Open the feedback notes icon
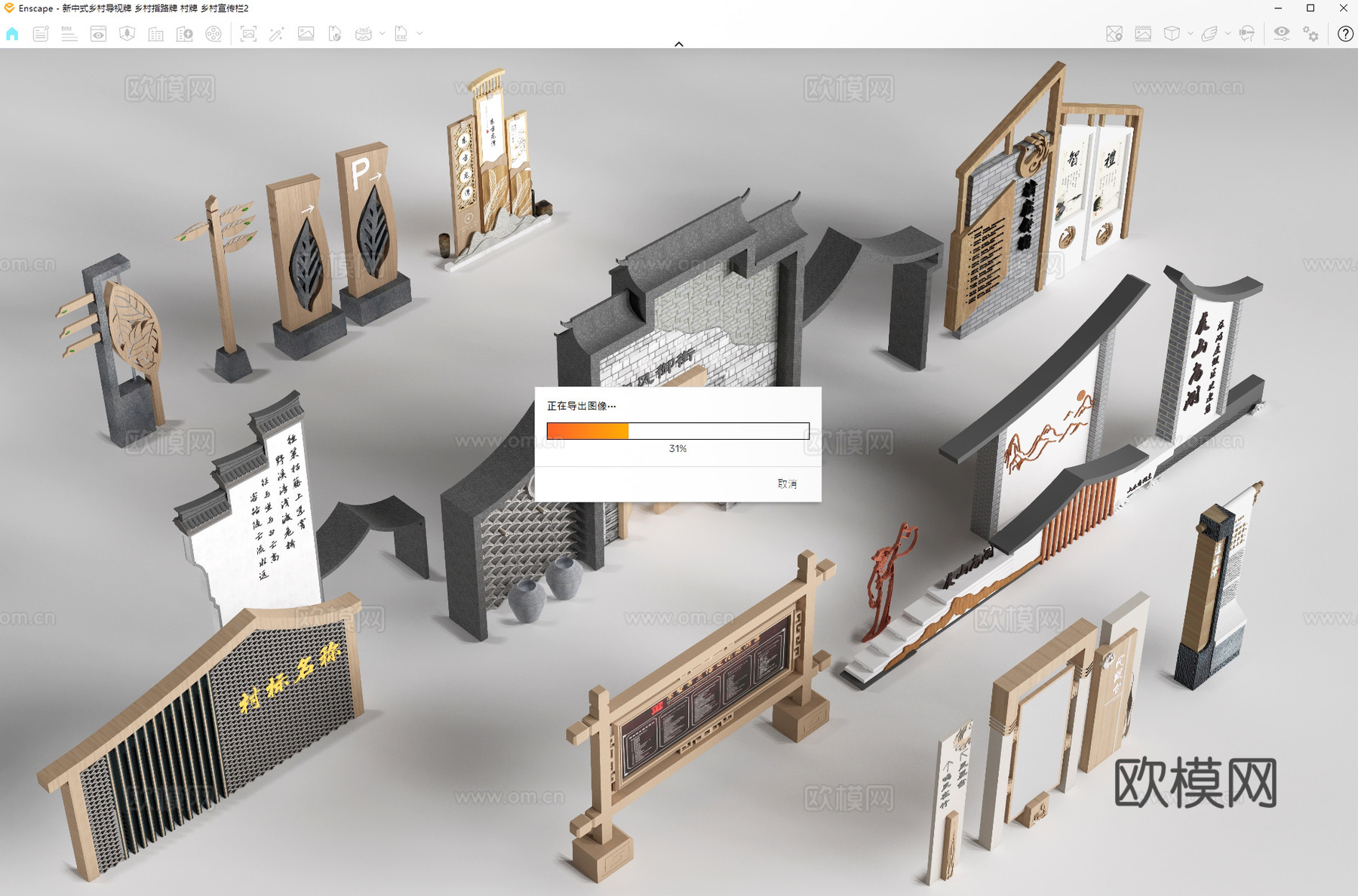1358x896 pixels. pyautogui.click(x=41, y=34)
